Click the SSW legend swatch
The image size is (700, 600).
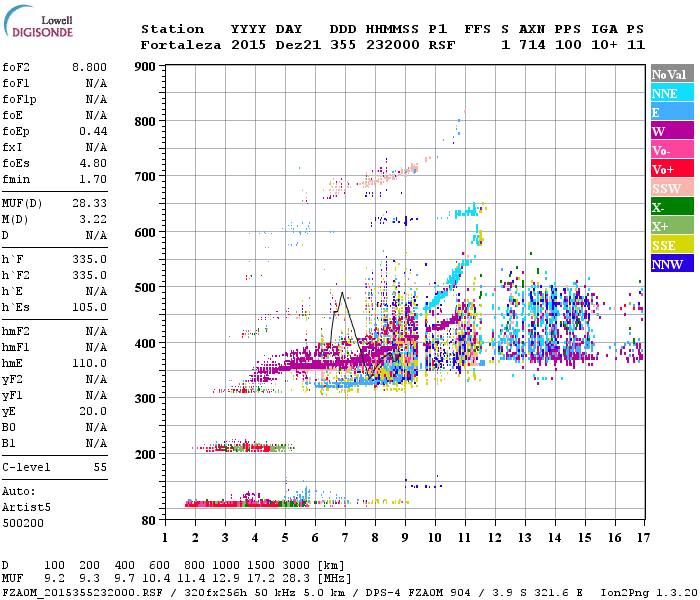pos(672,188)
